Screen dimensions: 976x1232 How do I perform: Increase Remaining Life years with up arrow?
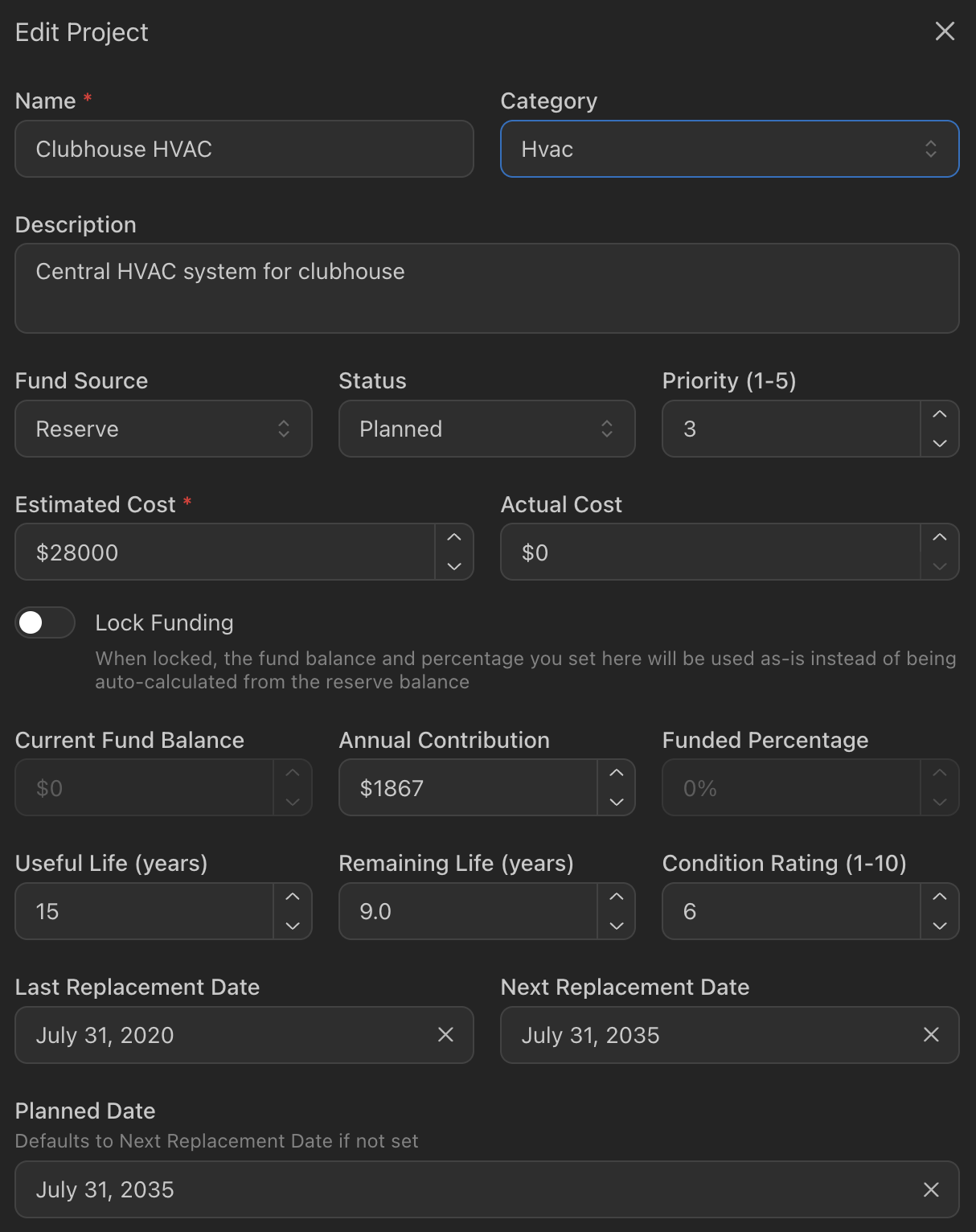(x=616, y=897)
